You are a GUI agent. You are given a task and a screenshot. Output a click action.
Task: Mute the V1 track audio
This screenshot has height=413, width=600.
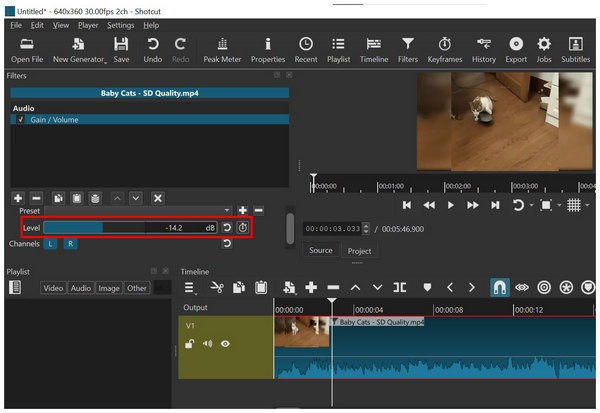click(208, 344)
